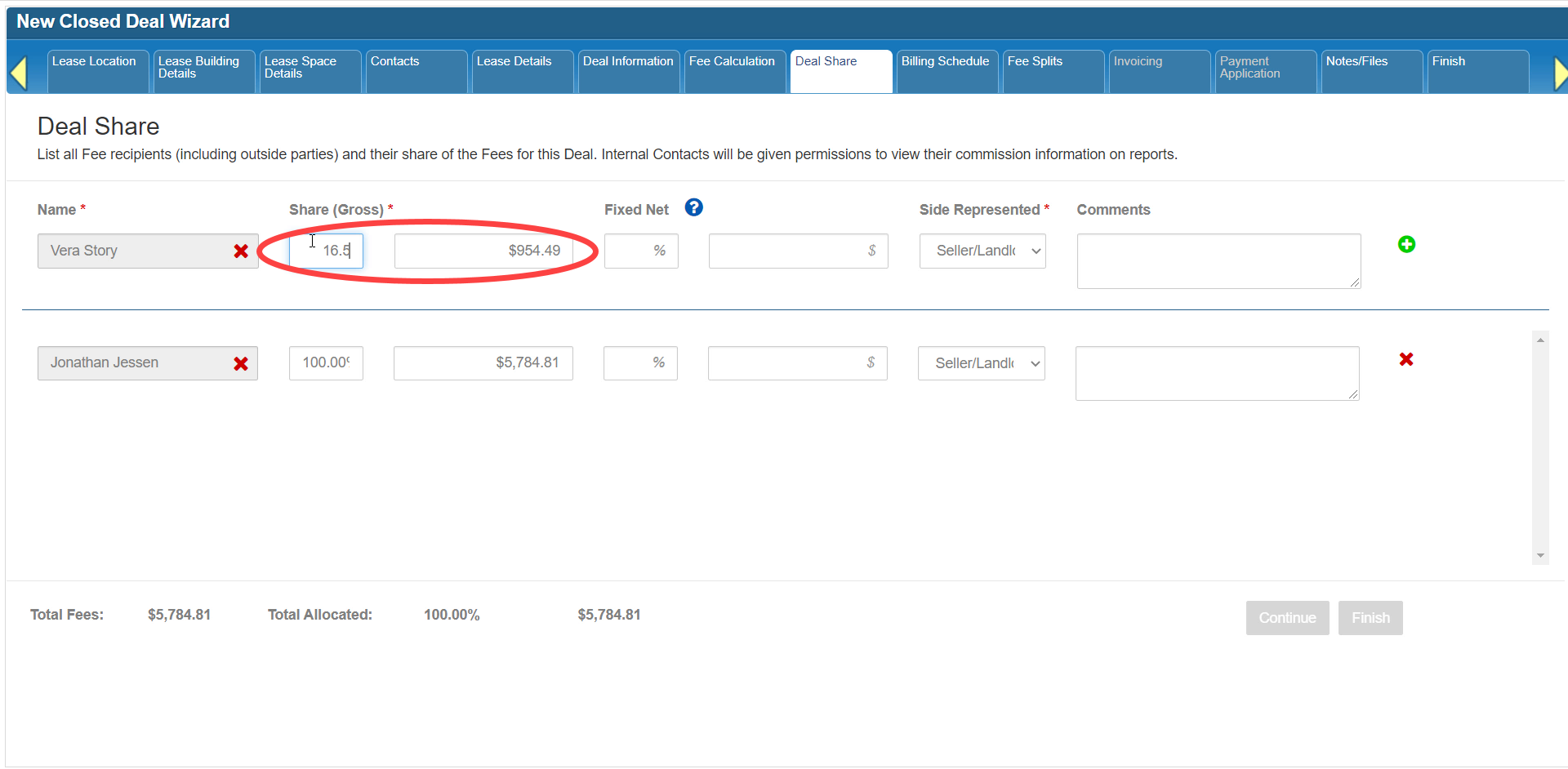Open Side Represented dropdown for Jonathan Jessen

coord(981,363)
